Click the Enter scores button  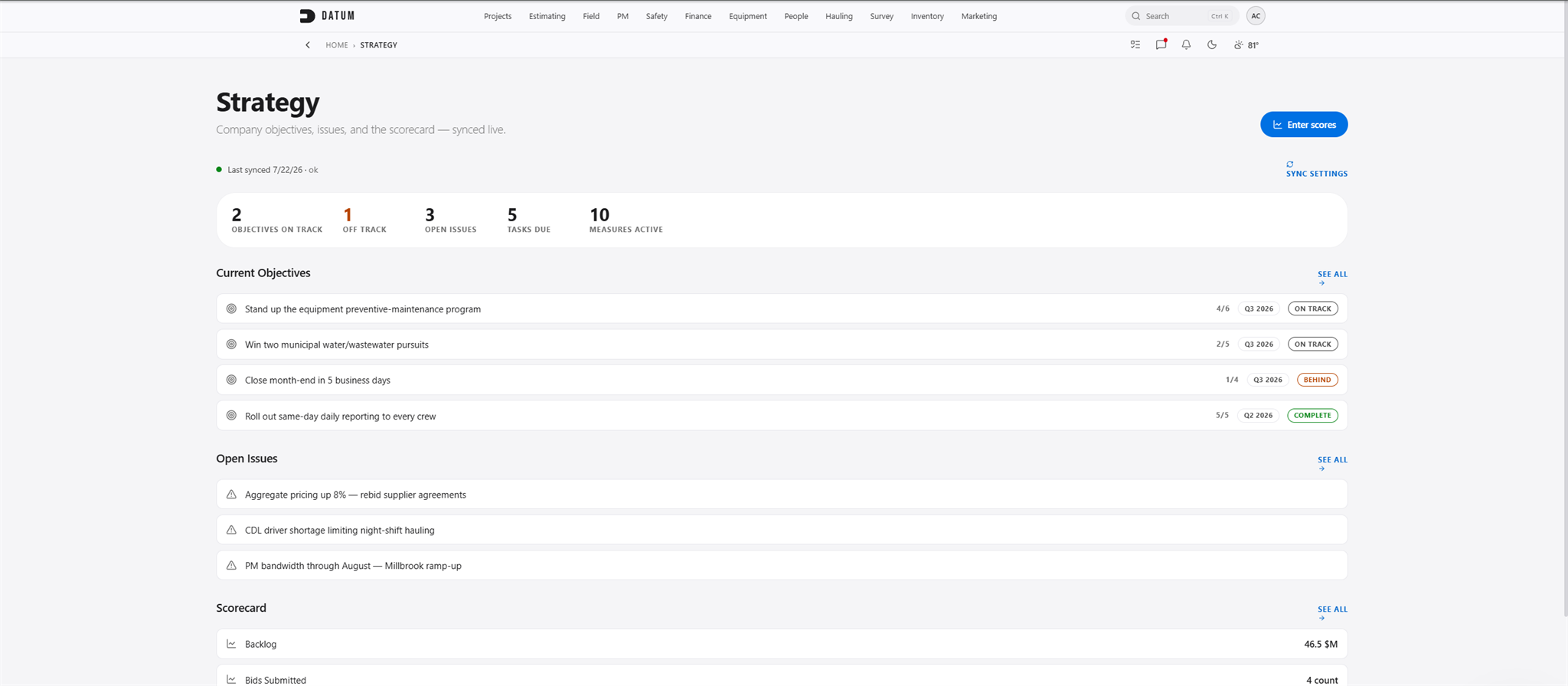[1304, 125]
